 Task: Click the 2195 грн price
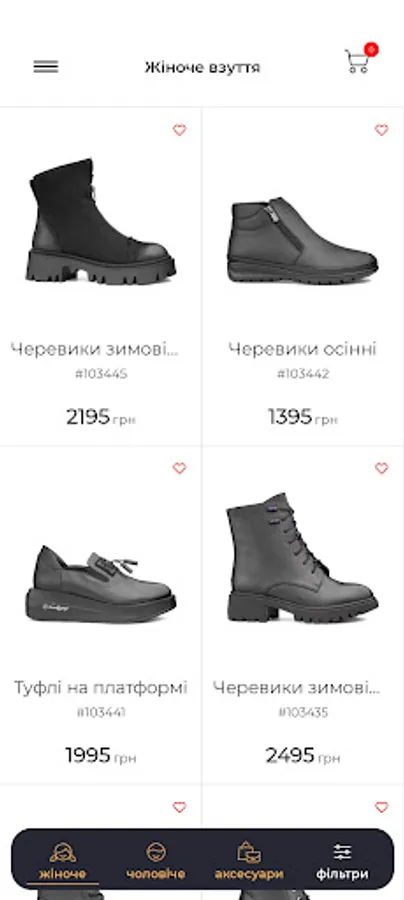[x=101, y=417]
